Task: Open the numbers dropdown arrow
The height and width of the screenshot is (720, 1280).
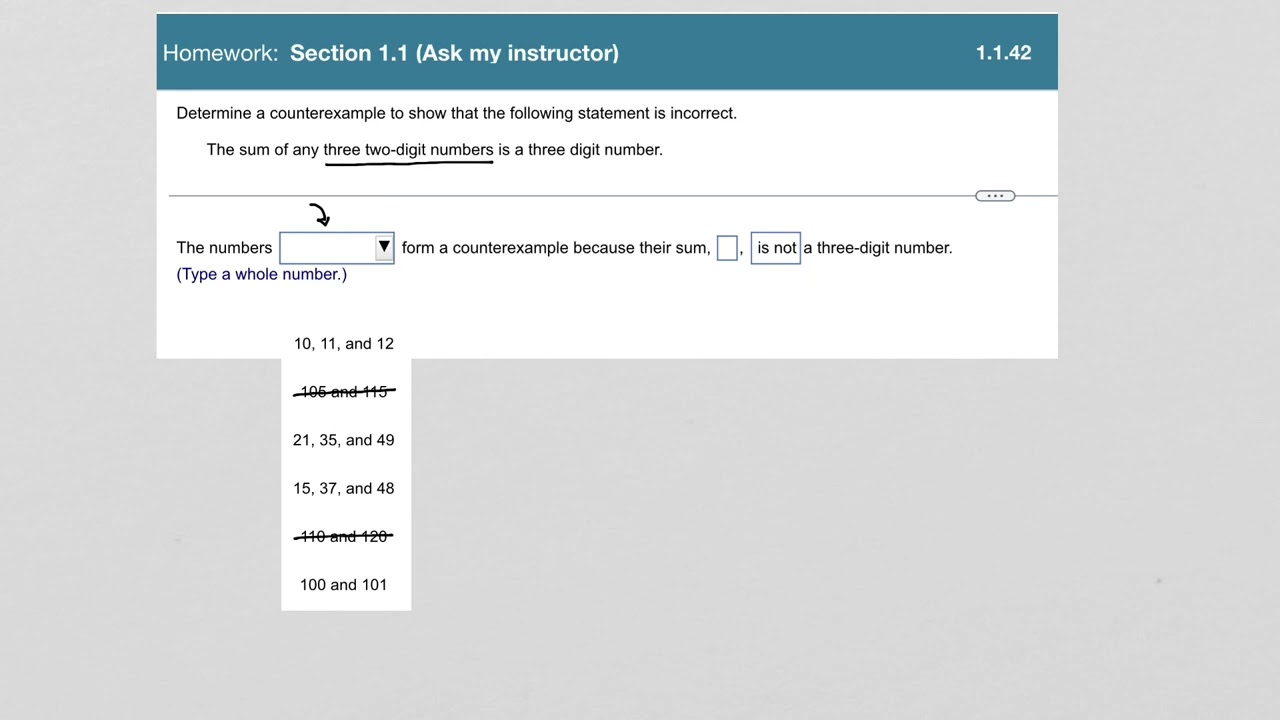Action: point(384,247)
